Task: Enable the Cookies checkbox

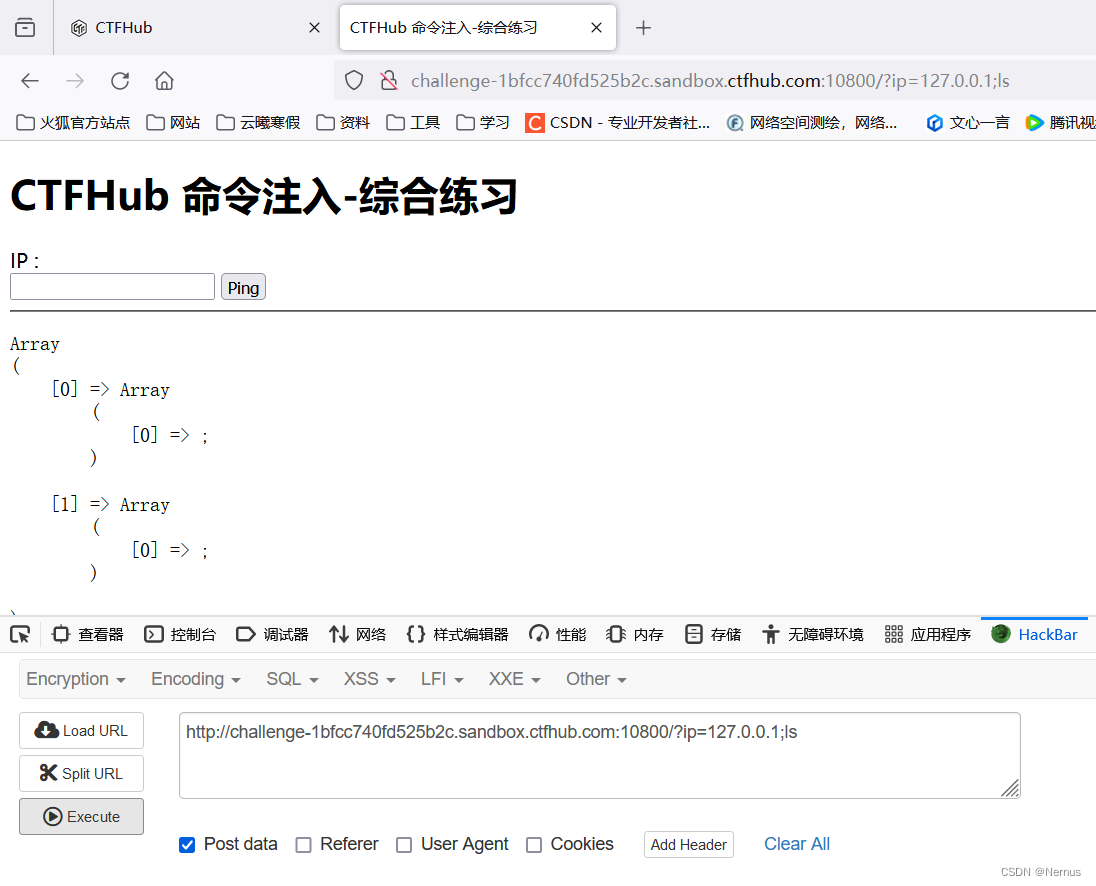Action: [534, 845]
